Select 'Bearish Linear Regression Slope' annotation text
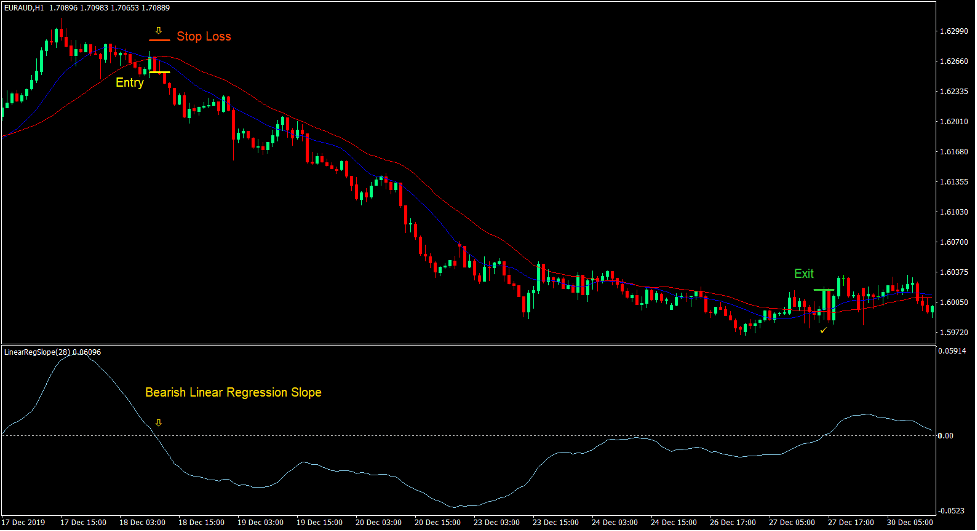The width and height of the screenshot is (977, 531). pos(233,393)
